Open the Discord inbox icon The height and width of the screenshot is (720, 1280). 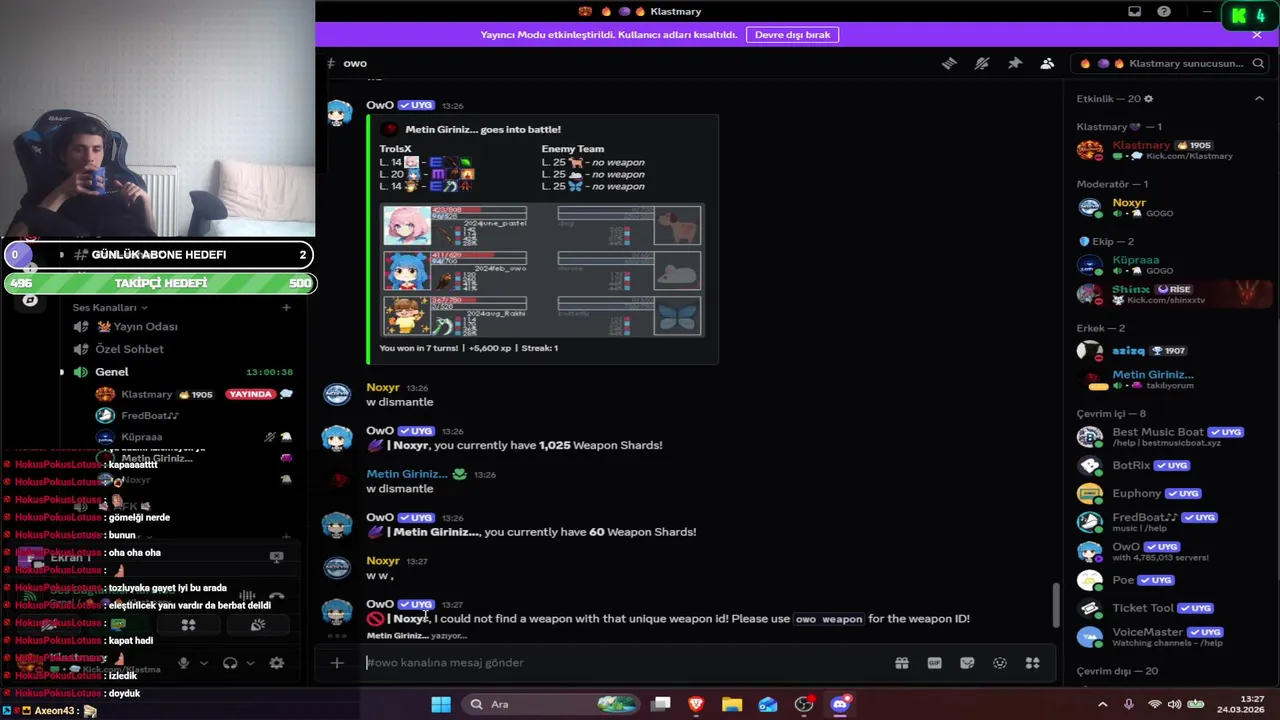(x=1134, y=12)
